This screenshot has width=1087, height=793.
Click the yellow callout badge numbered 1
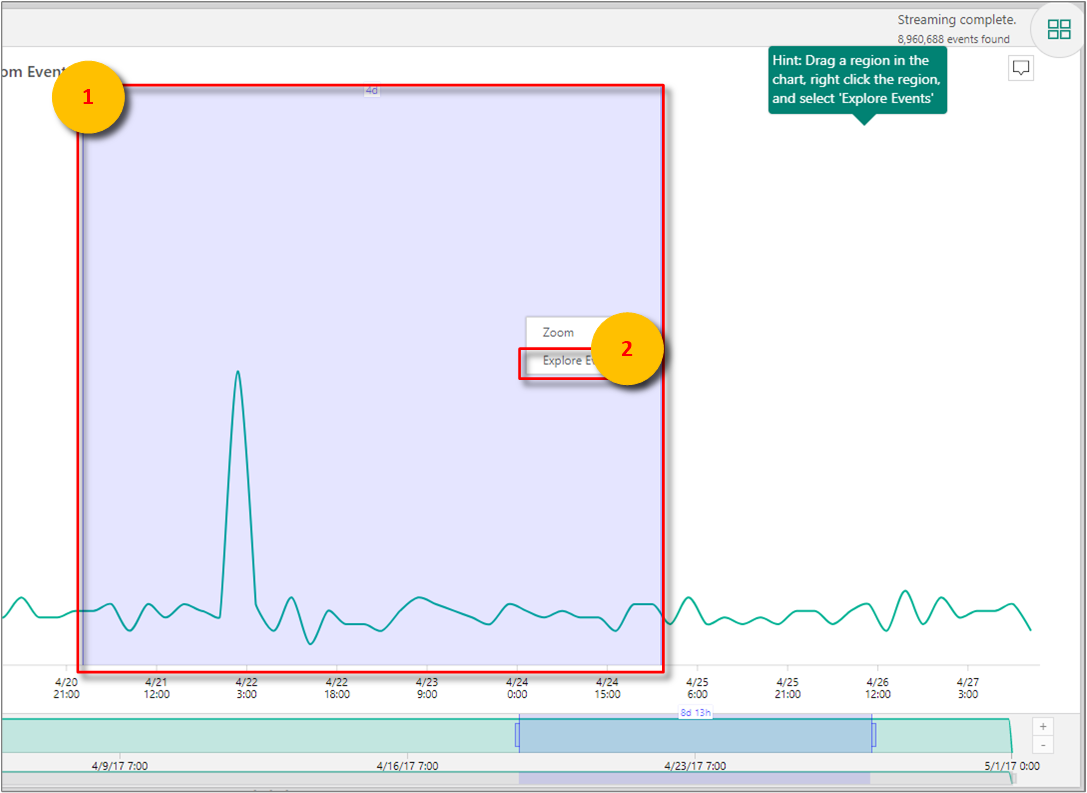coord(88,97)
